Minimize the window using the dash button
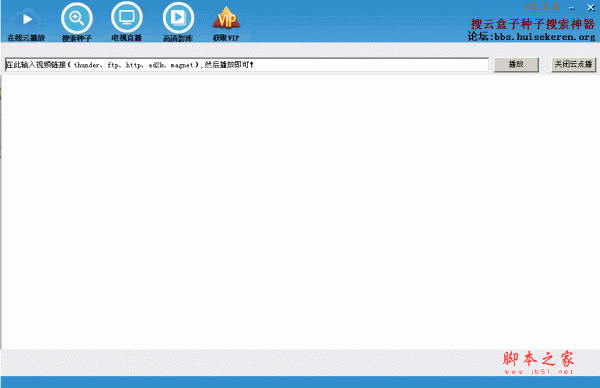Image resolution: width=600 pixels, height=388 pixels. 572,8
